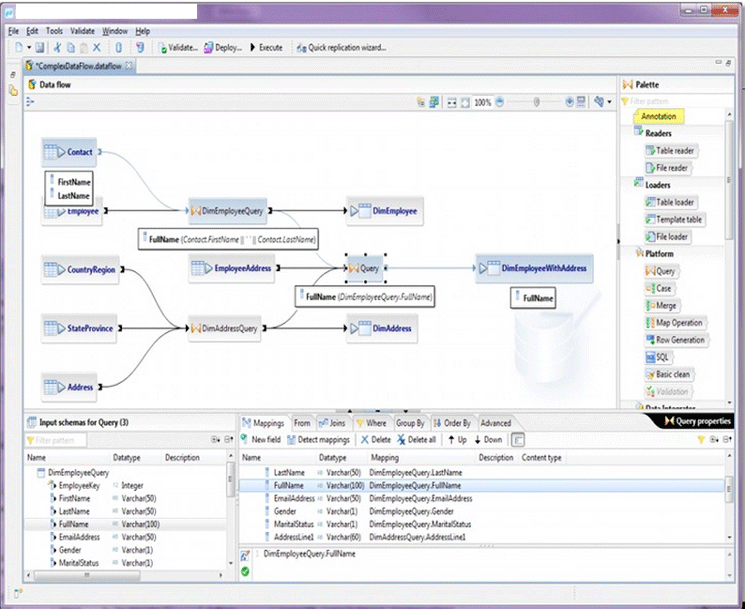Click the Detect mappings button
This screenshot has height=609, width=745.
tap(319, 440)
